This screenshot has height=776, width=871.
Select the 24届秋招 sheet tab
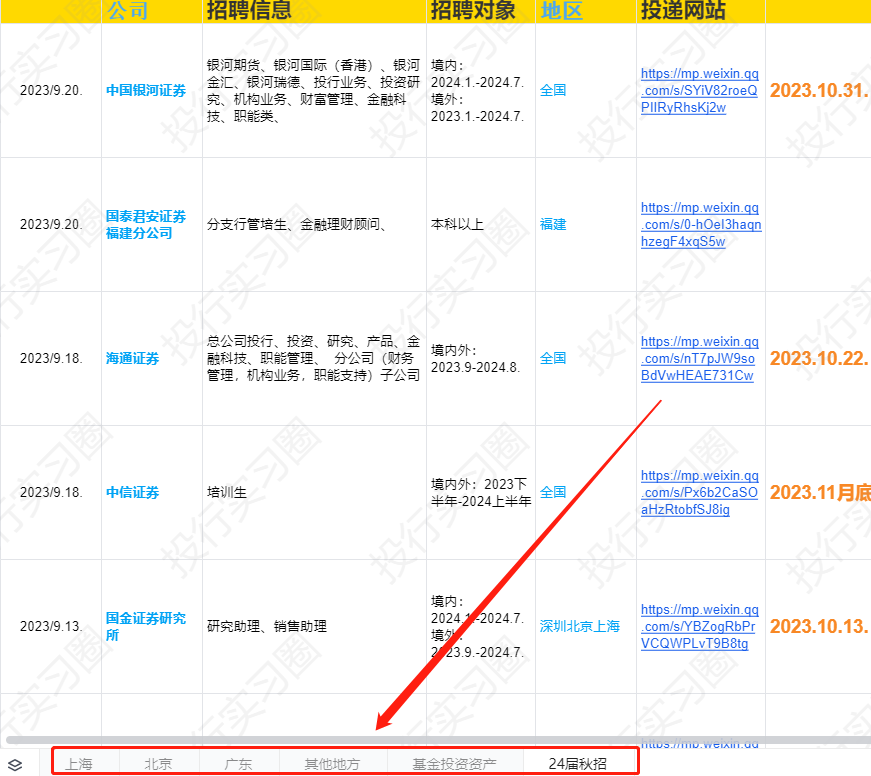pyautogui.click(x=578, y=764)
